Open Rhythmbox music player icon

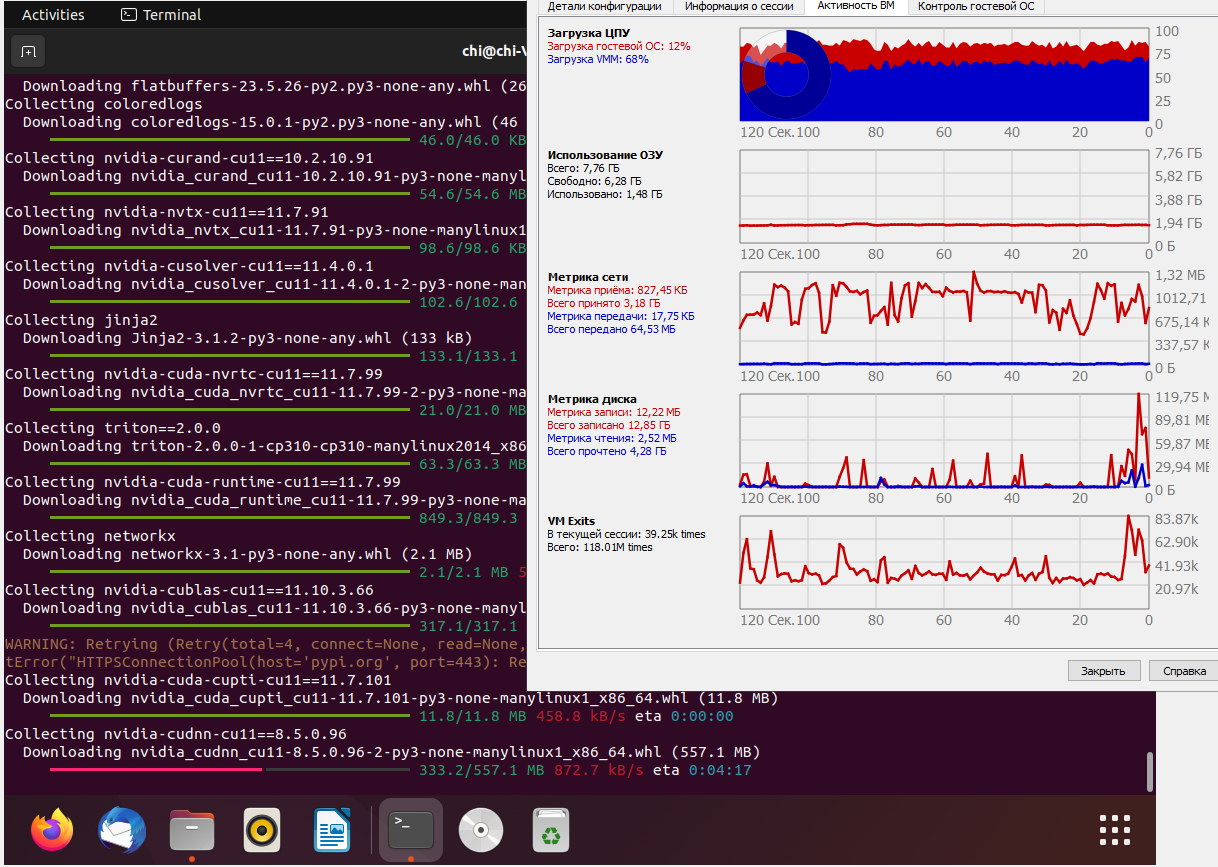262,830
